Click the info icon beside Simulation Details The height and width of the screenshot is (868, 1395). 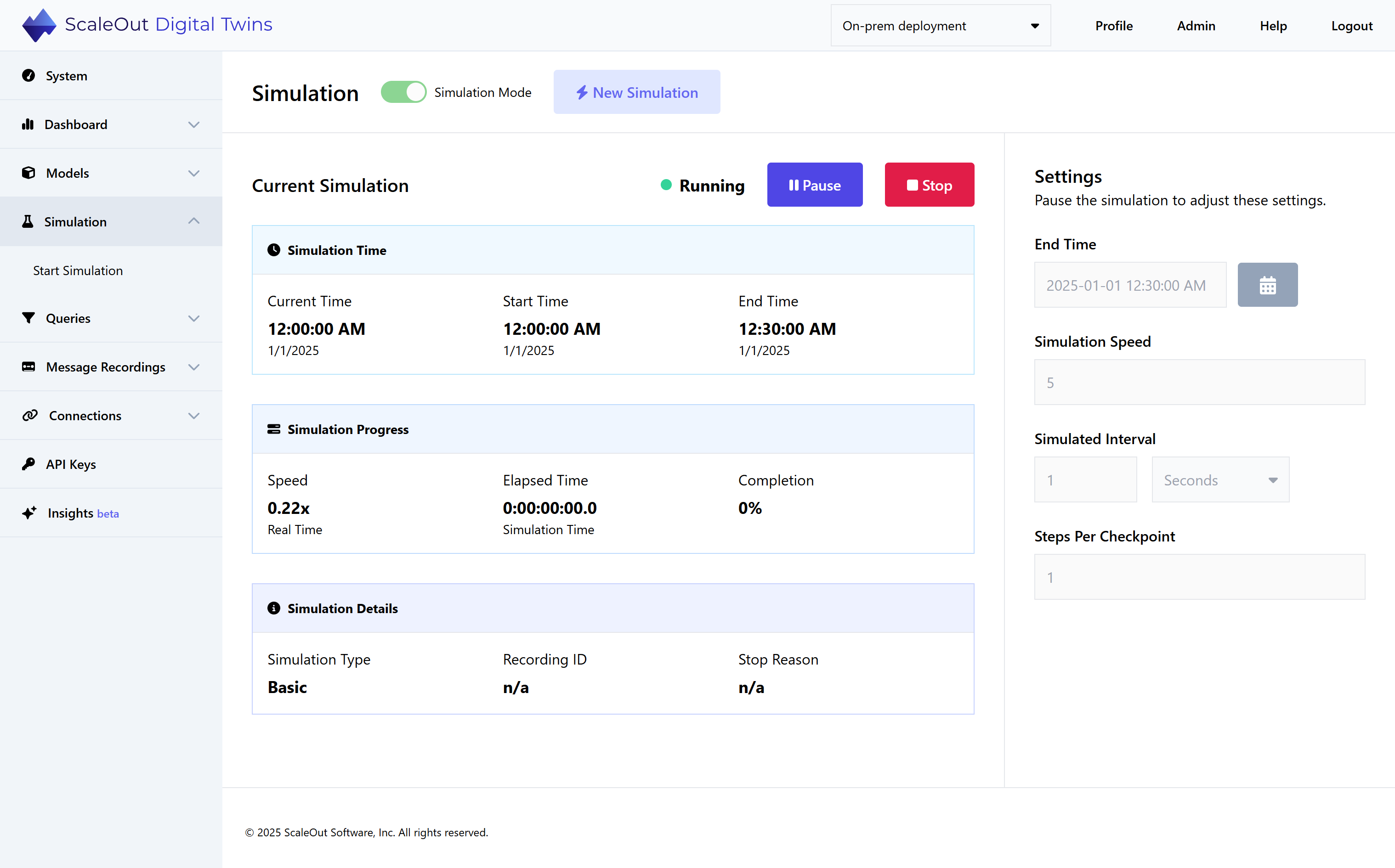[x=274, y=608]
